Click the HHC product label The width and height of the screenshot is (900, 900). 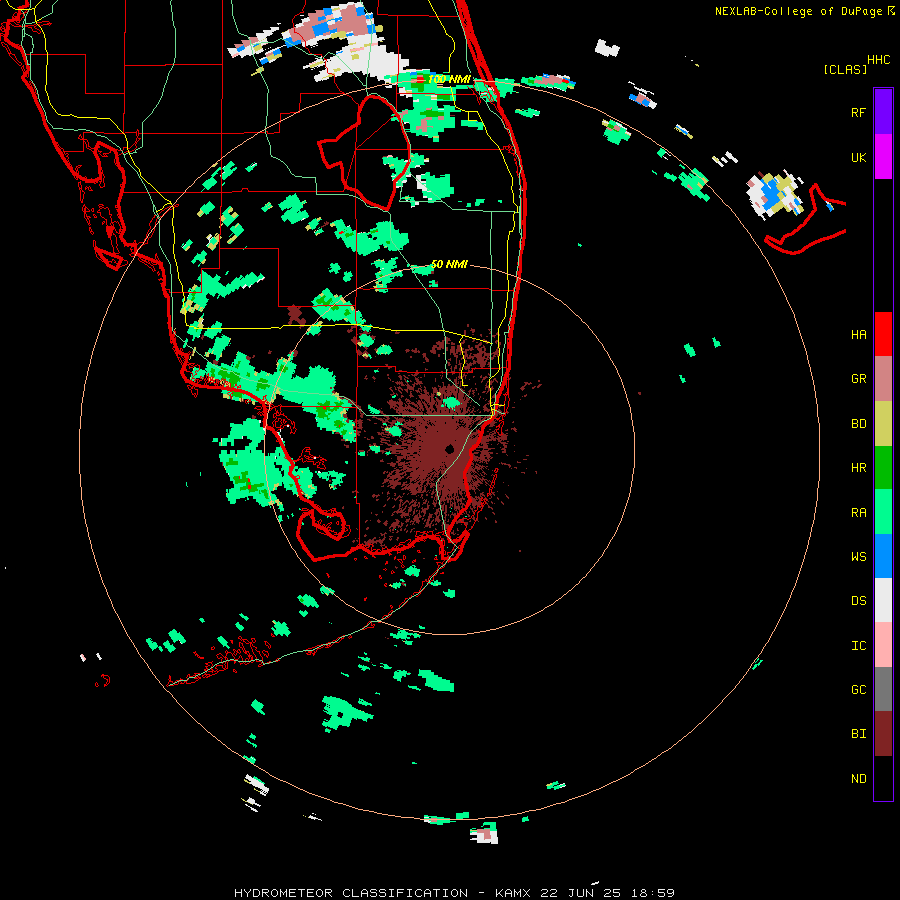(x=878, y=60)
